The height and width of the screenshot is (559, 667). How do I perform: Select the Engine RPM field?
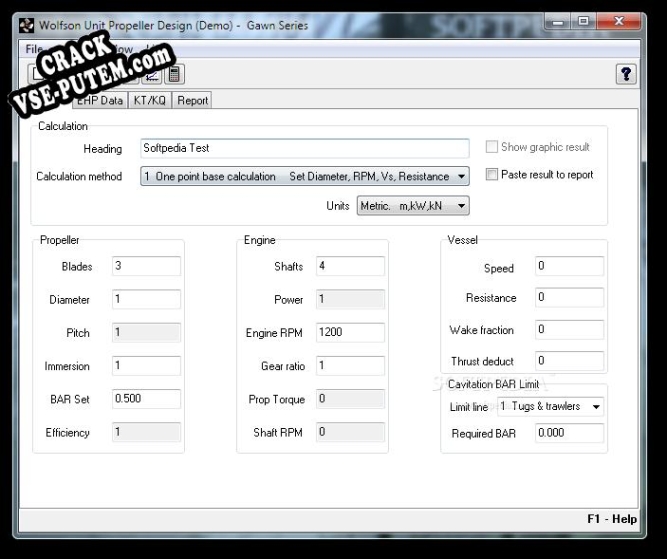point(350,332)
